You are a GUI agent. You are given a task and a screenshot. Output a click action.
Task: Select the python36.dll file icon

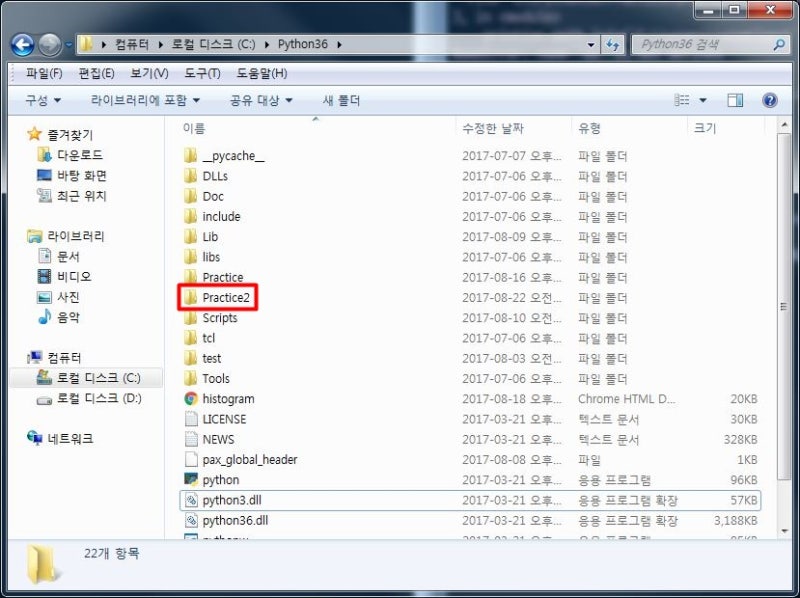[191, 520]
